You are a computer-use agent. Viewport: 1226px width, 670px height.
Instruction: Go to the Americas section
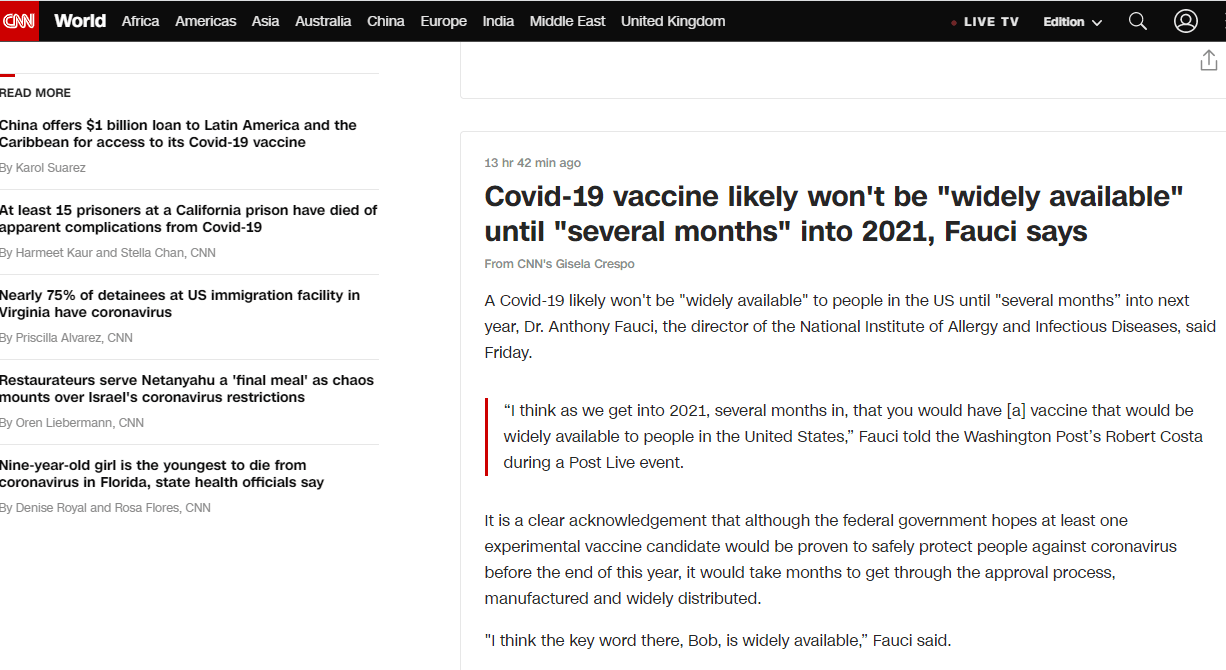click(x=205, y=21)
